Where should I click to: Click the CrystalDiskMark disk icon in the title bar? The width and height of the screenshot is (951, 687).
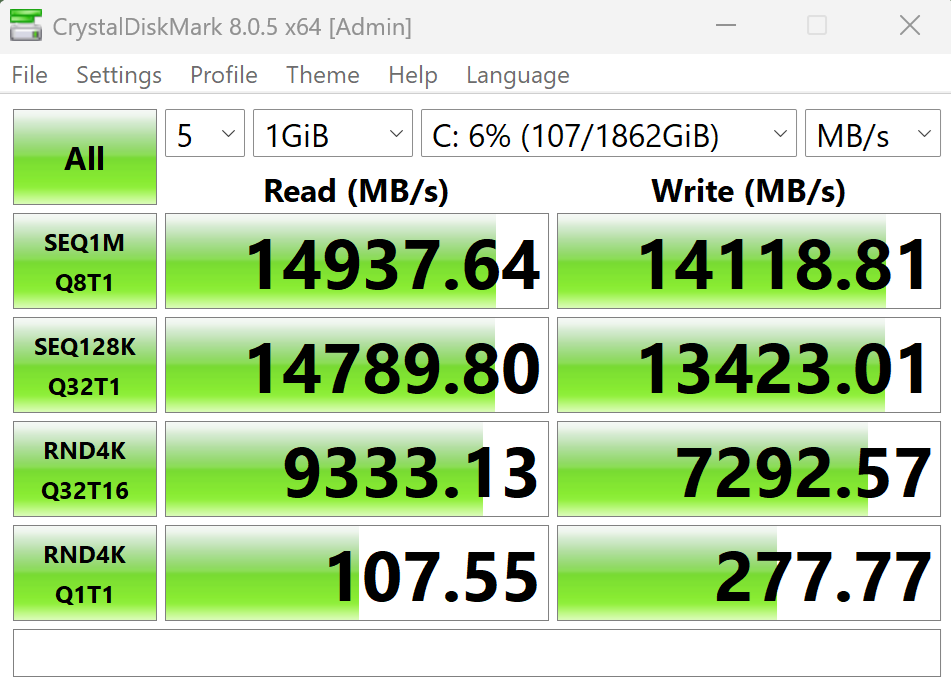click(26, 25)
